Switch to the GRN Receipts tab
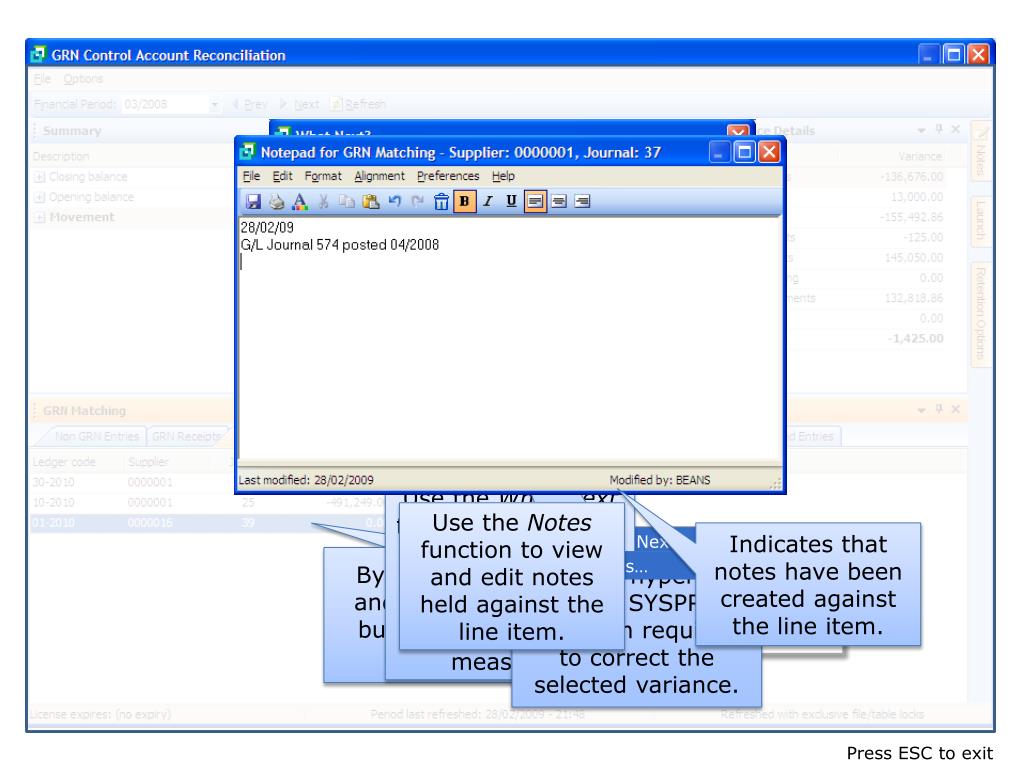The image size is (1024, 768). [x=186, y=436]
